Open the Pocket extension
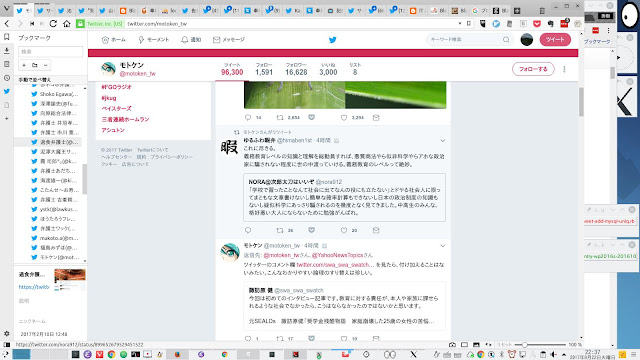Viewport: 640px width, 360px height. (x=537, y=24)
